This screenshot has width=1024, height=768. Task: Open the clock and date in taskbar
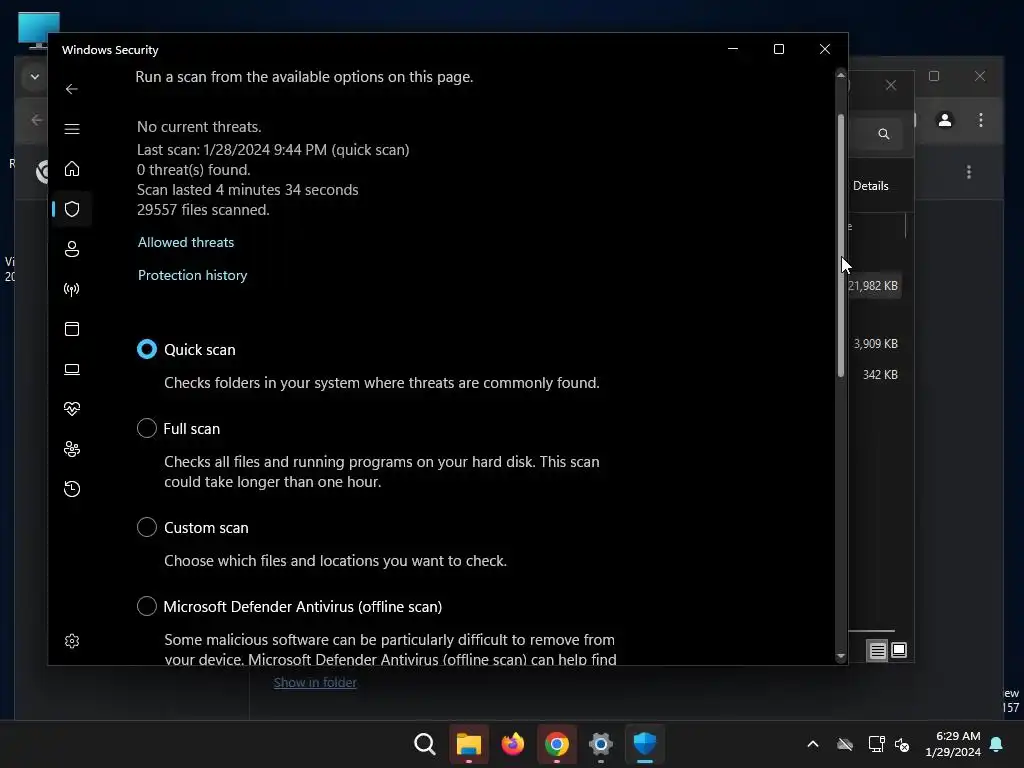(953, 744)
